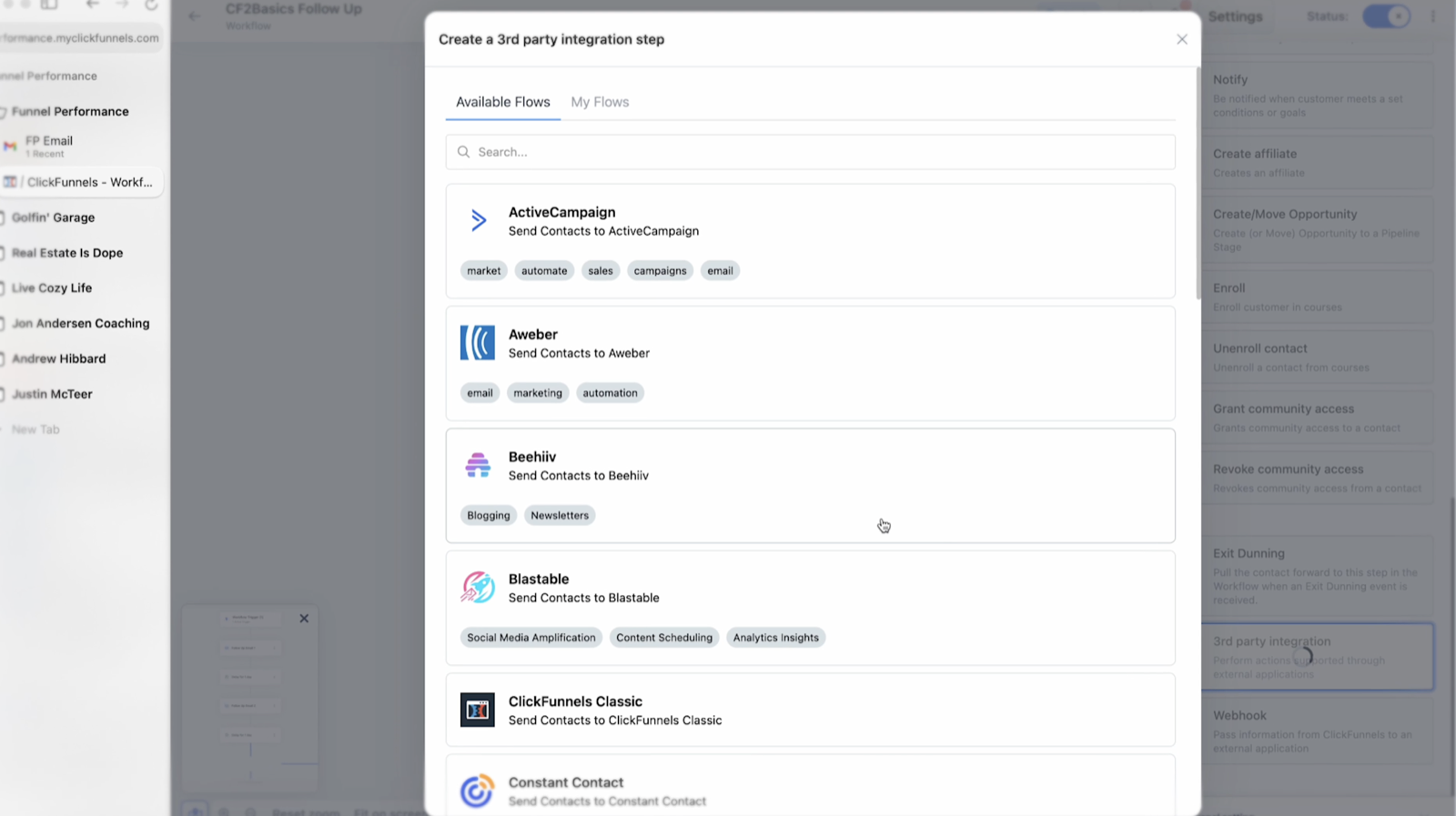Select the Aweber flow title

(x=533, y=335)
